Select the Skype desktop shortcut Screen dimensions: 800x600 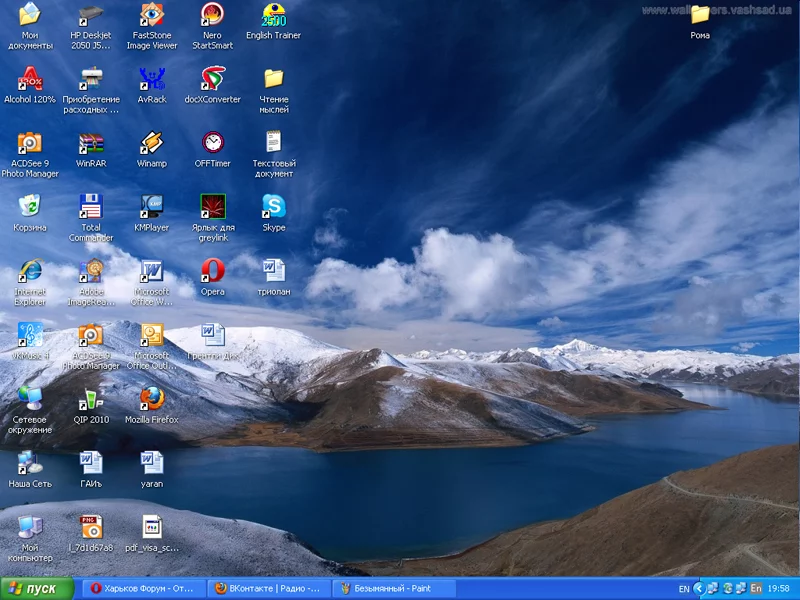coord(273,207)
